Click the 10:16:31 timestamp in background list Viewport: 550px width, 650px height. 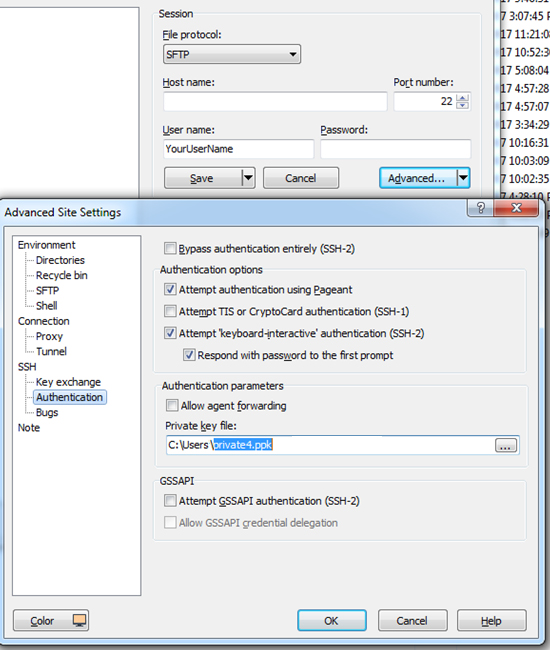(524, 143)
